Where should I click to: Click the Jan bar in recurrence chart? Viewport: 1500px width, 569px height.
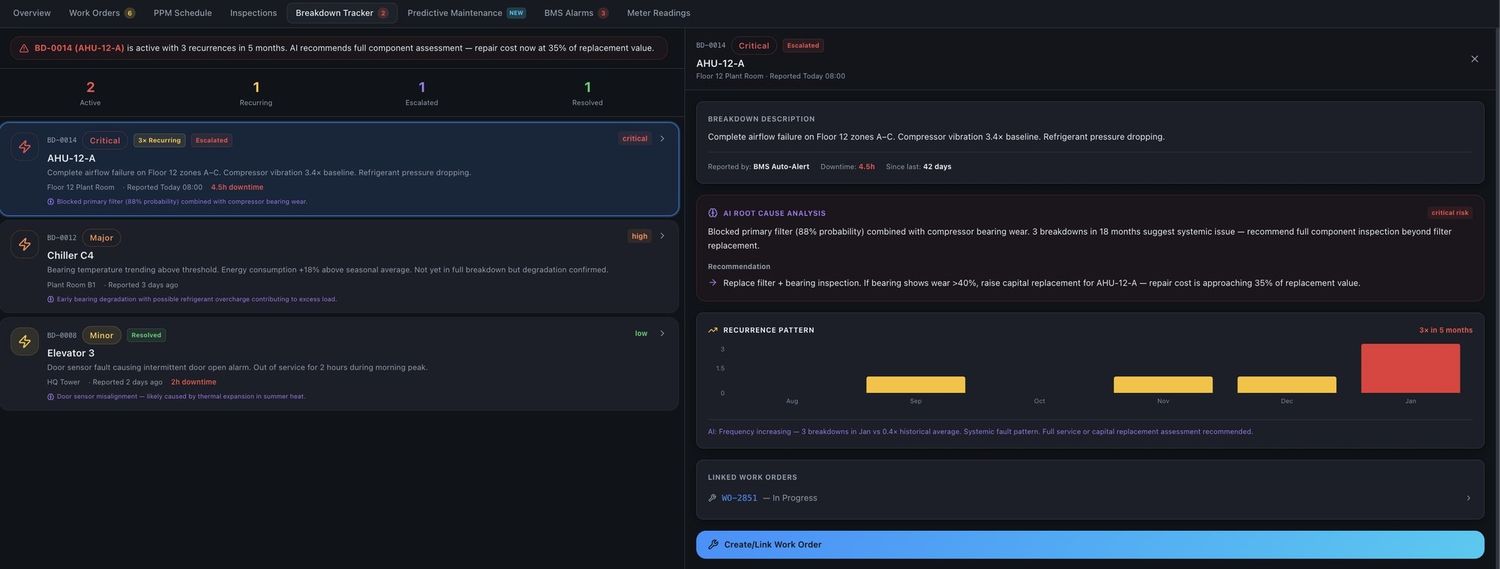[1410, 368]
